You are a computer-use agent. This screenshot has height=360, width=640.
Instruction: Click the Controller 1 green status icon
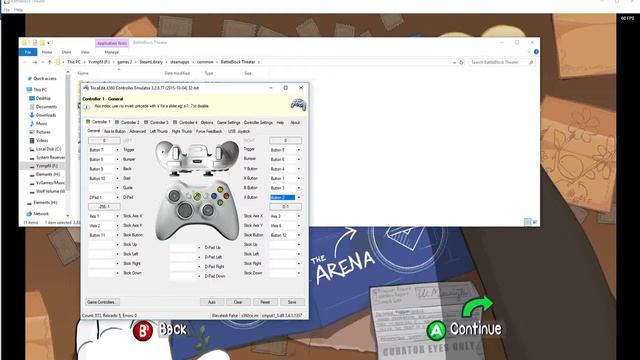click(x=88, y=122)
